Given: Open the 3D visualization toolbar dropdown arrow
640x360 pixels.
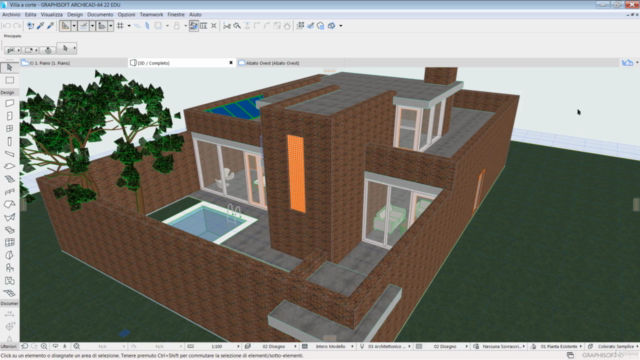Looking at the screenshot, I should (341, 26).
